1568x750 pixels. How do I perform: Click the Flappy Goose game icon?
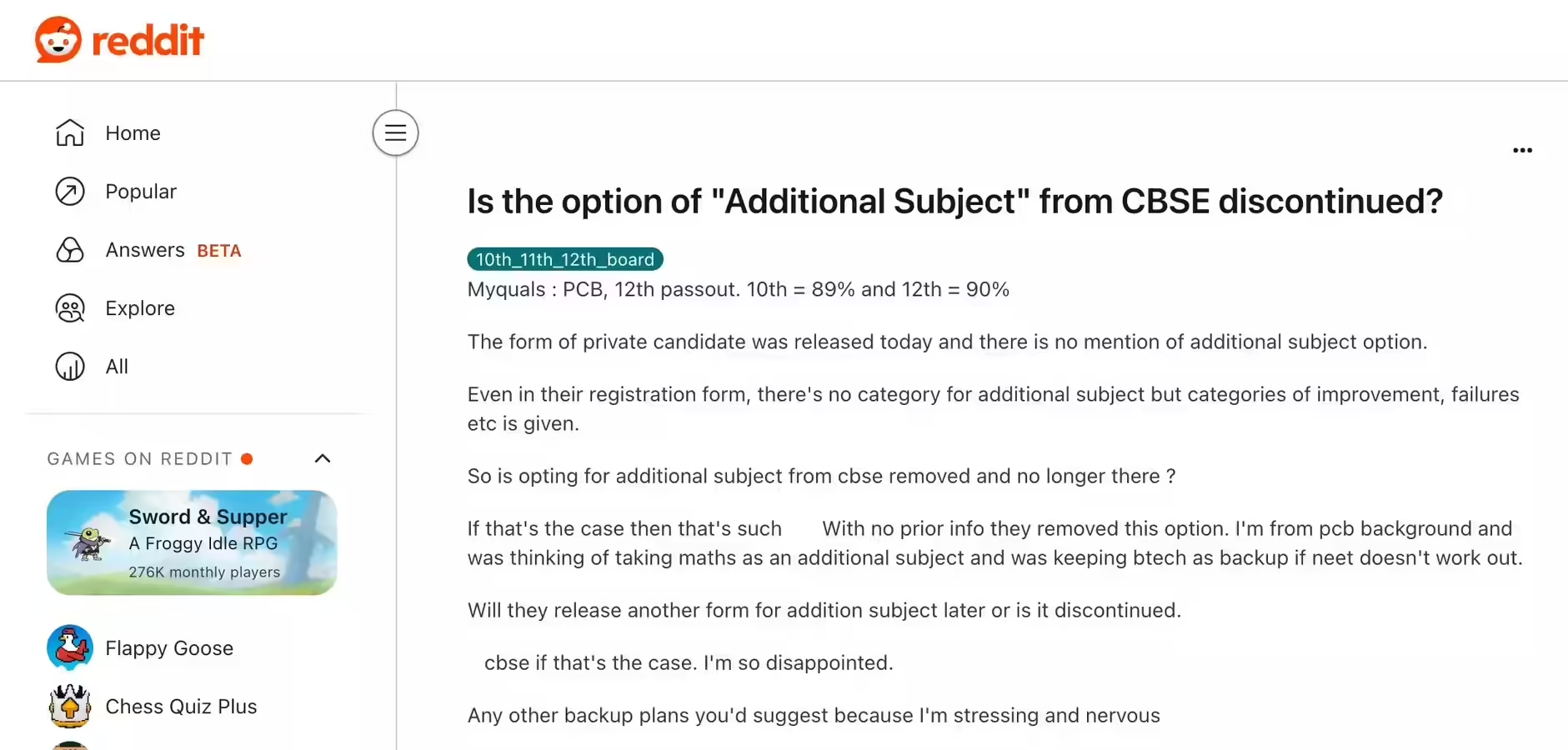click(70, 647)
